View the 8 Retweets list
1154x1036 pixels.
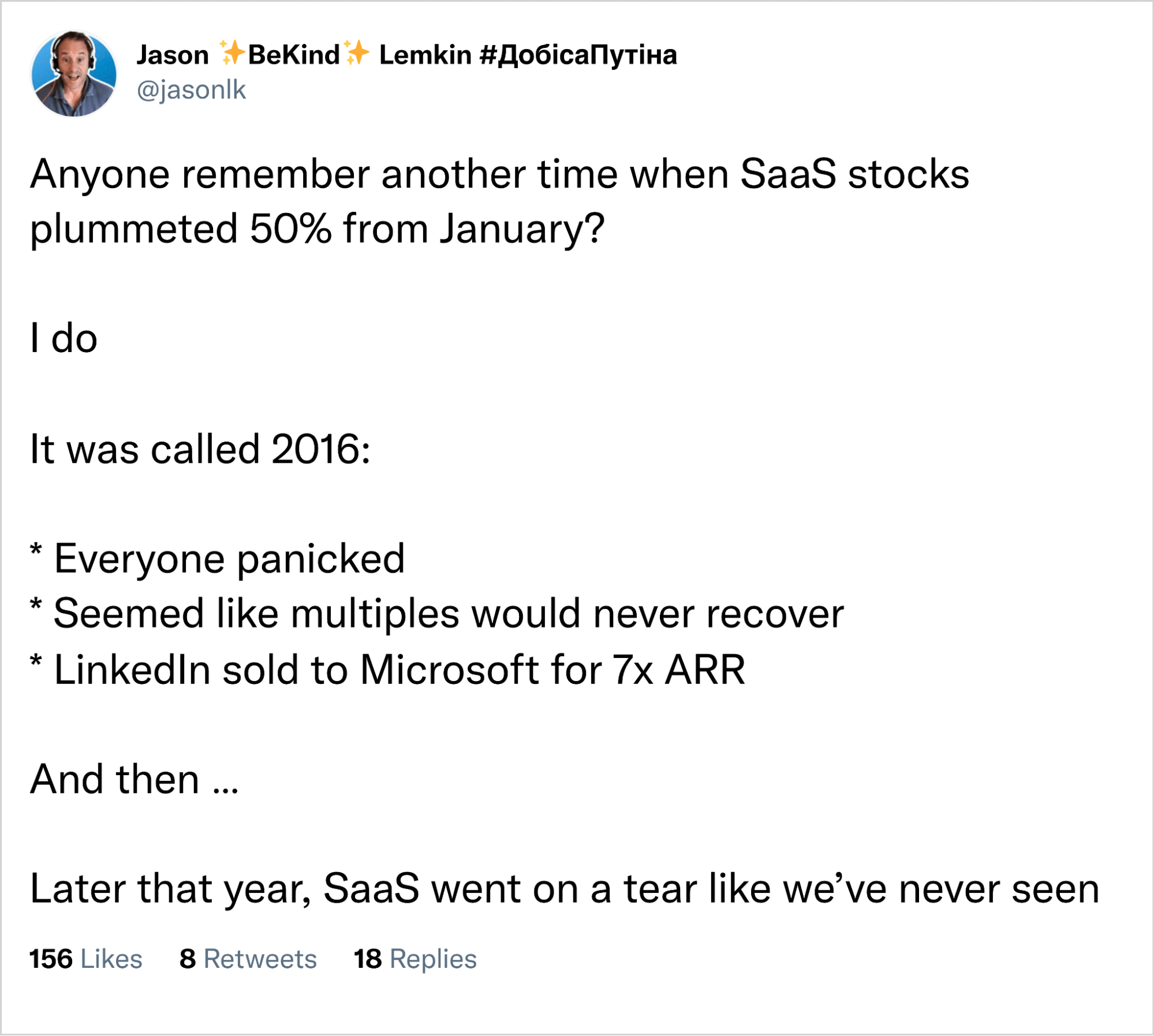point(248,959)
